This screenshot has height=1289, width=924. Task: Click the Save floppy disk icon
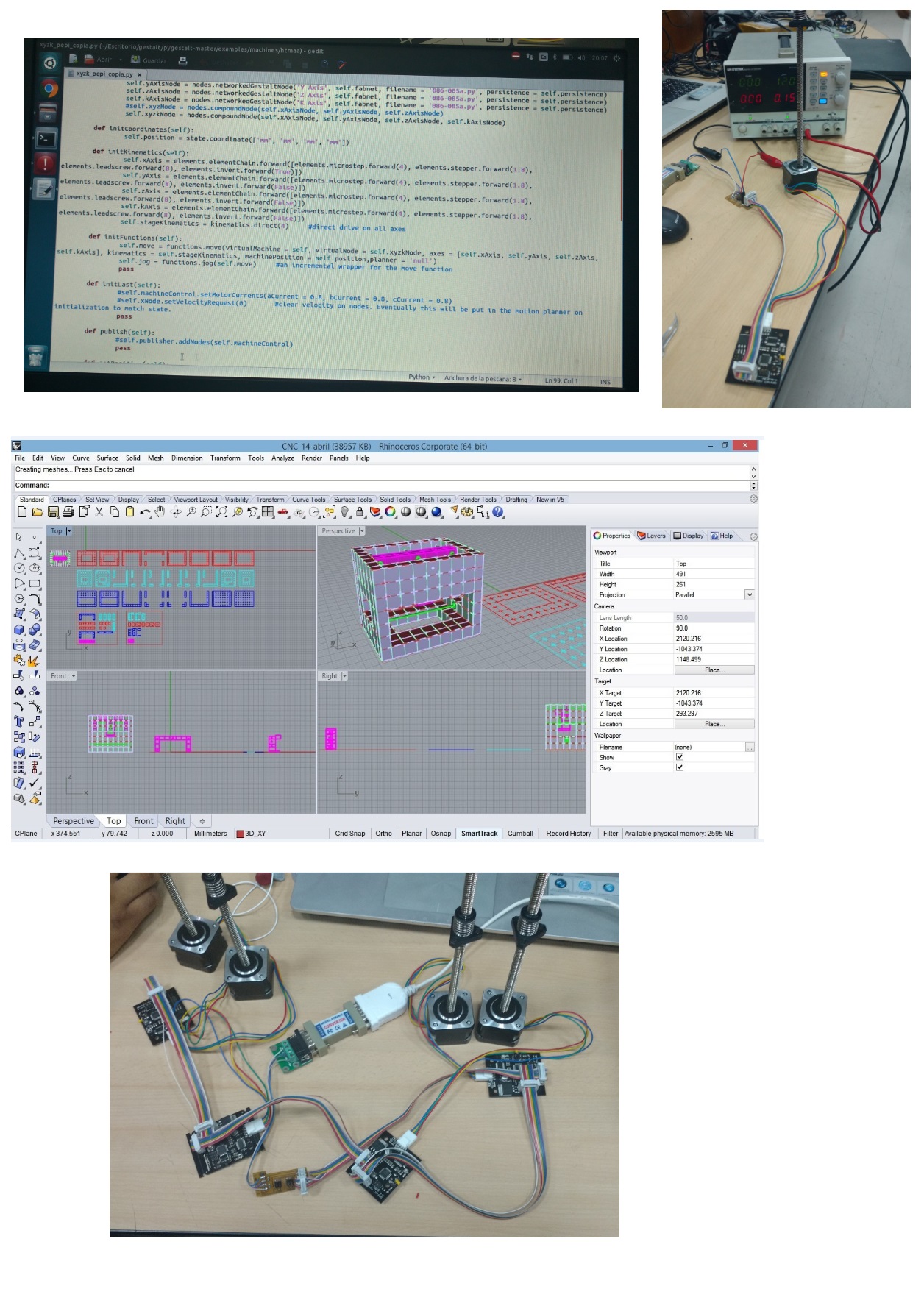pyautogui.click(x=54, y=512)
